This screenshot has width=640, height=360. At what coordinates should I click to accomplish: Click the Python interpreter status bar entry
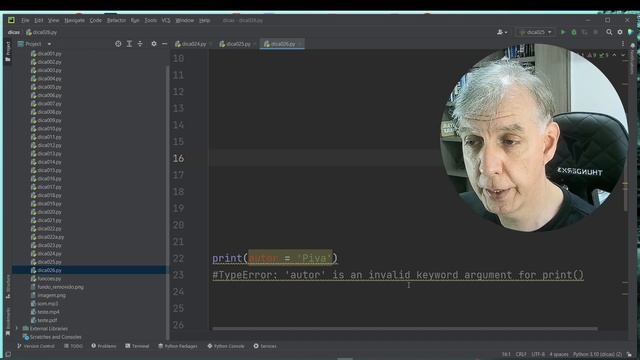pyautogui.click(x=597, y=354)
